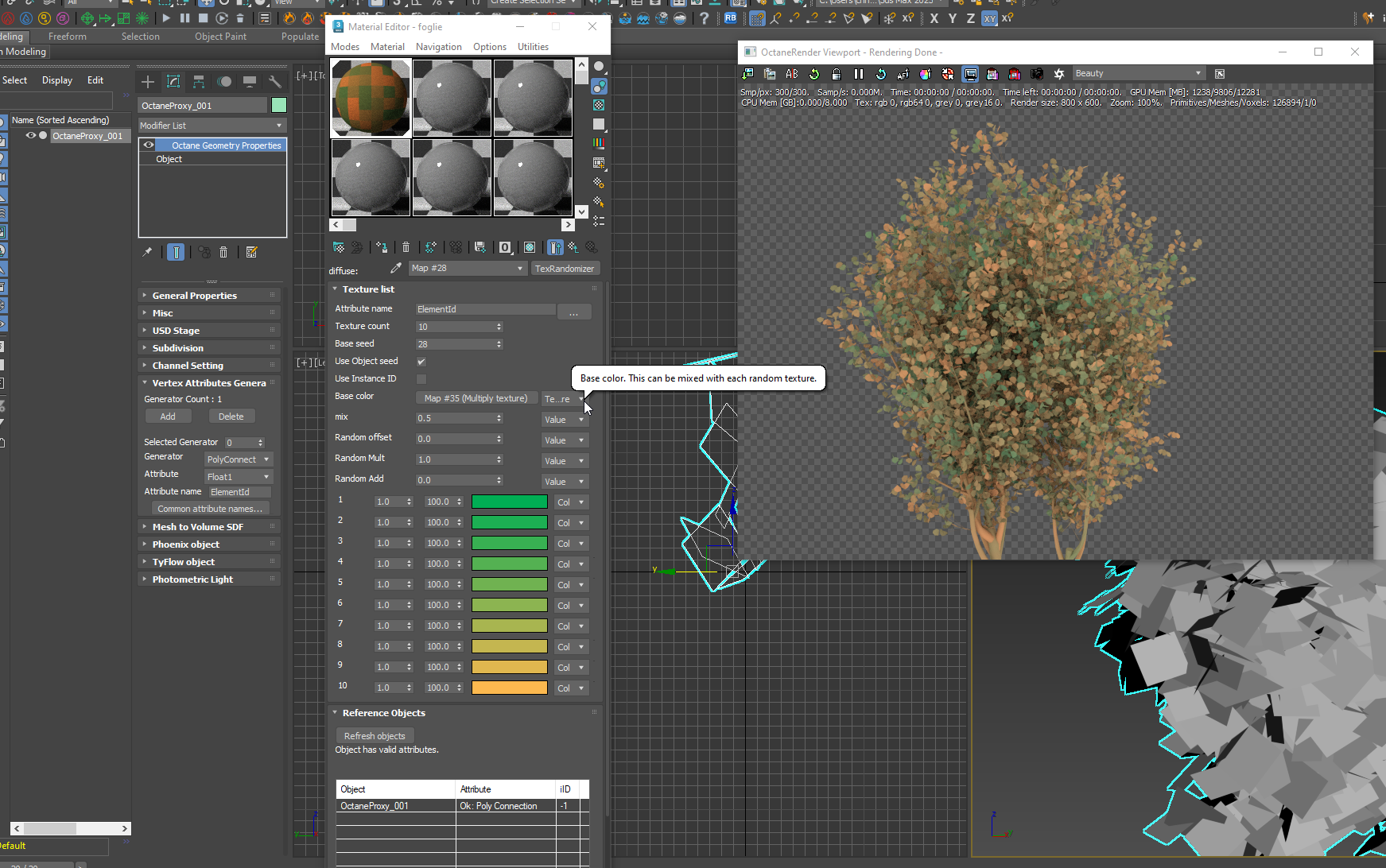This screenshot has width=1386, height=868.
Task: Toggle visibility of Octane Geometry Properties modifier
Action: (149, 145)
